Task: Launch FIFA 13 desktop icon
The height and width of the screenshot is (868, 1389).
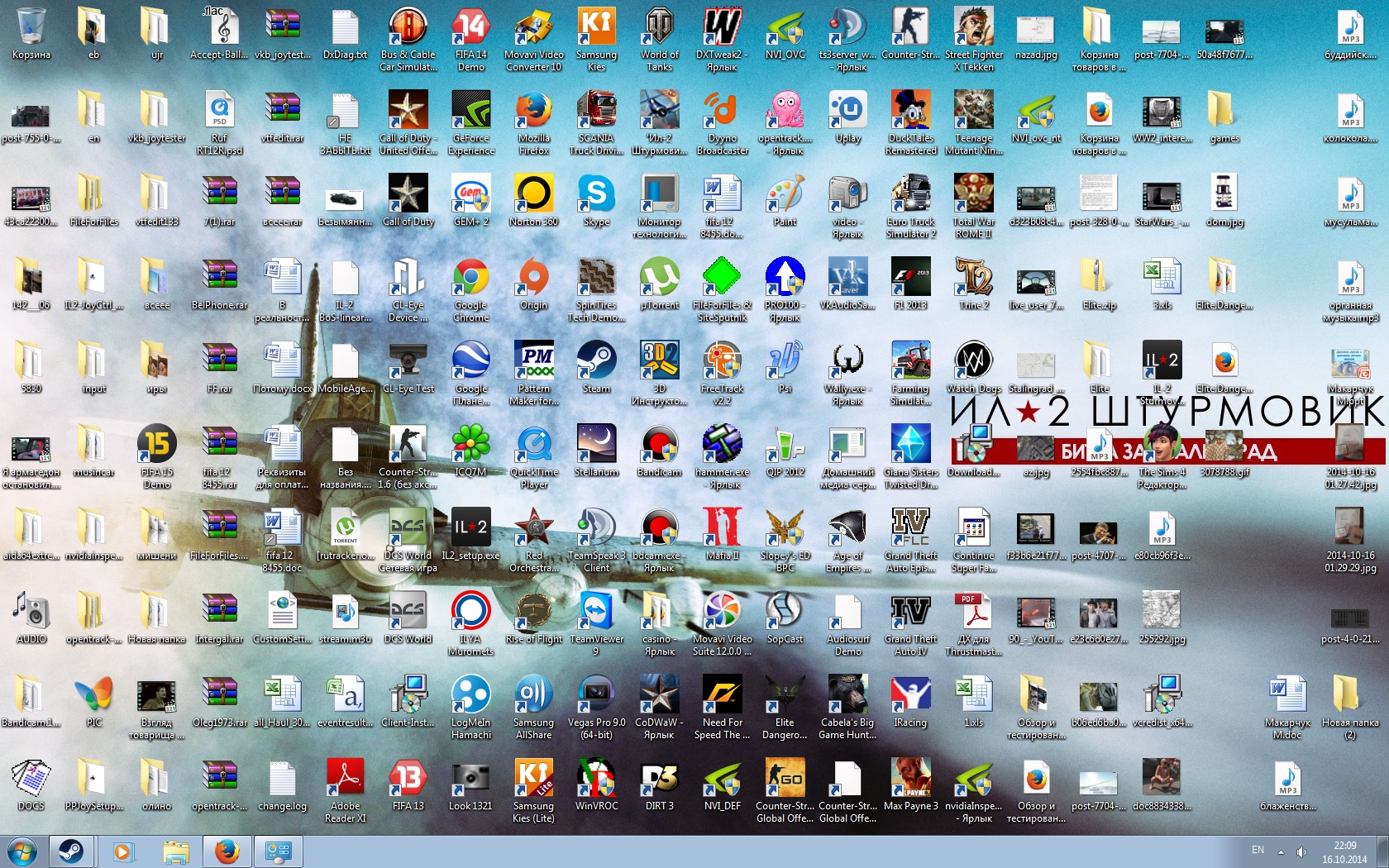Action: (408, 785)
